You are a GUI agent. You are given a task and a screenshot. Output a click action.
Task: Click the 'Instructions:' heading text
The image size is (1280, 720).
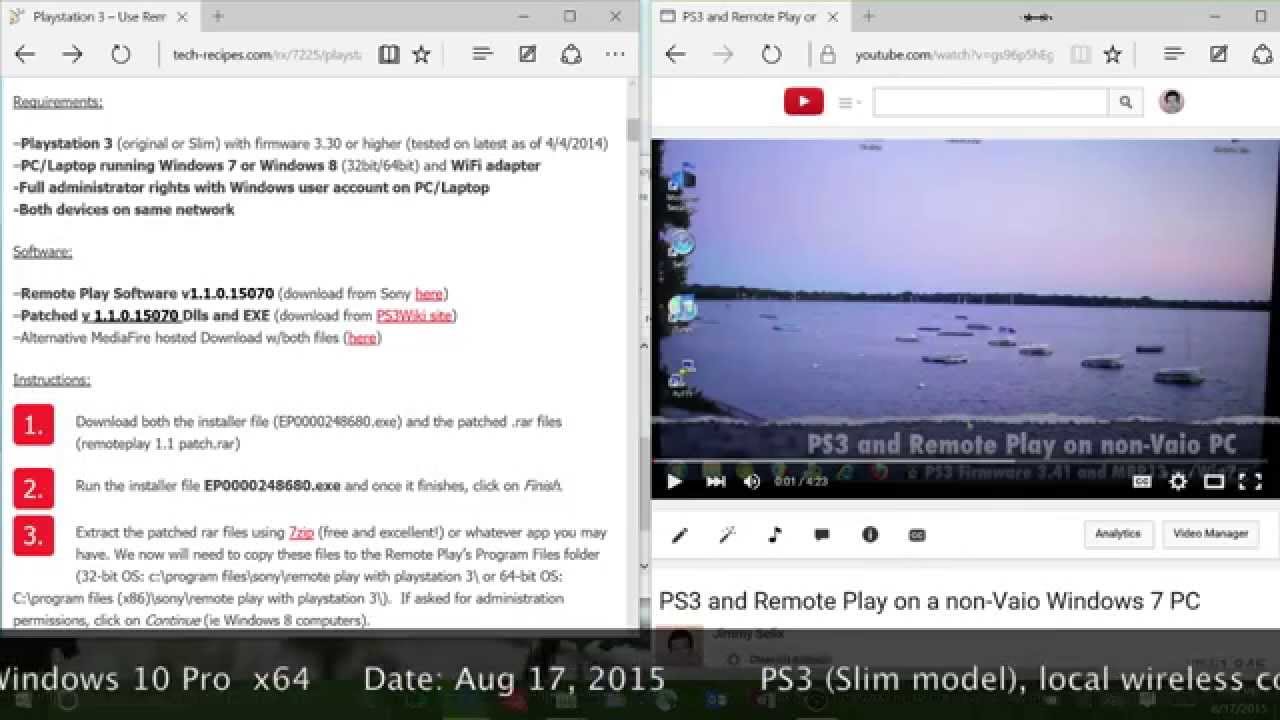(51, 380)
